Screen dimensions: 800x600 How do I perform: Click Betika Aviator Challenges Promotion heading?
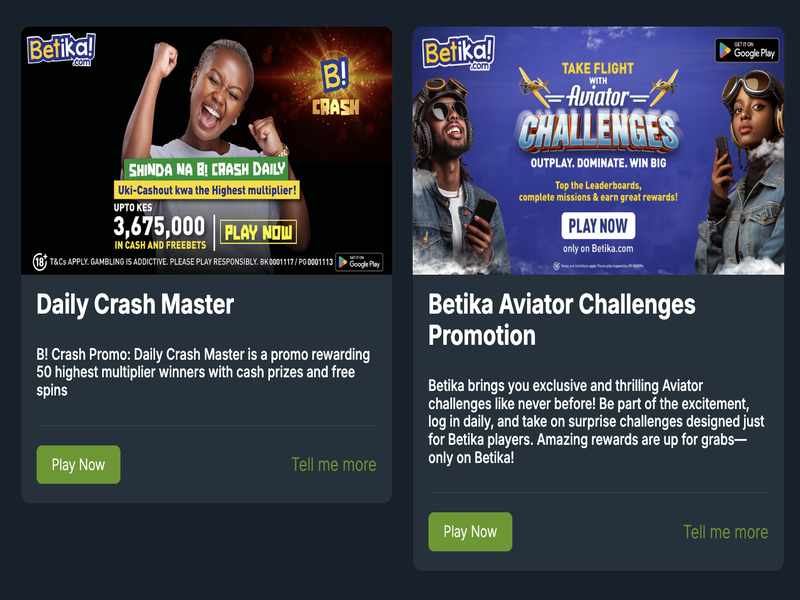click(x=562, y=320)
